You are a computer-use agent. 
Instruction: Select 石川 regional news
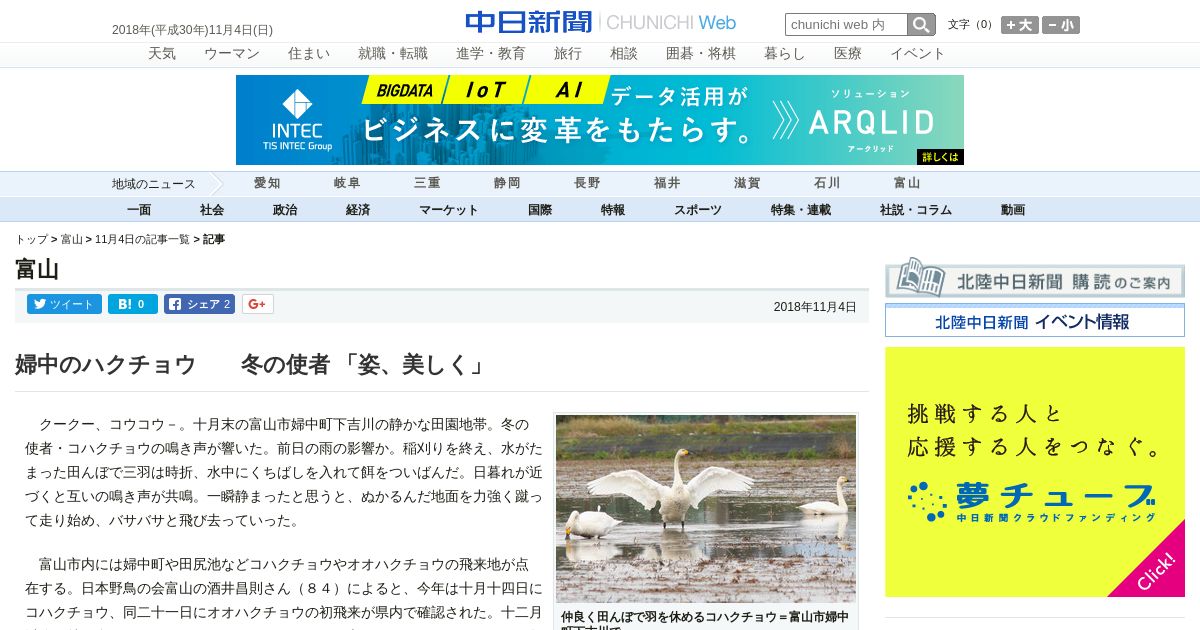(x=827, y=183)
